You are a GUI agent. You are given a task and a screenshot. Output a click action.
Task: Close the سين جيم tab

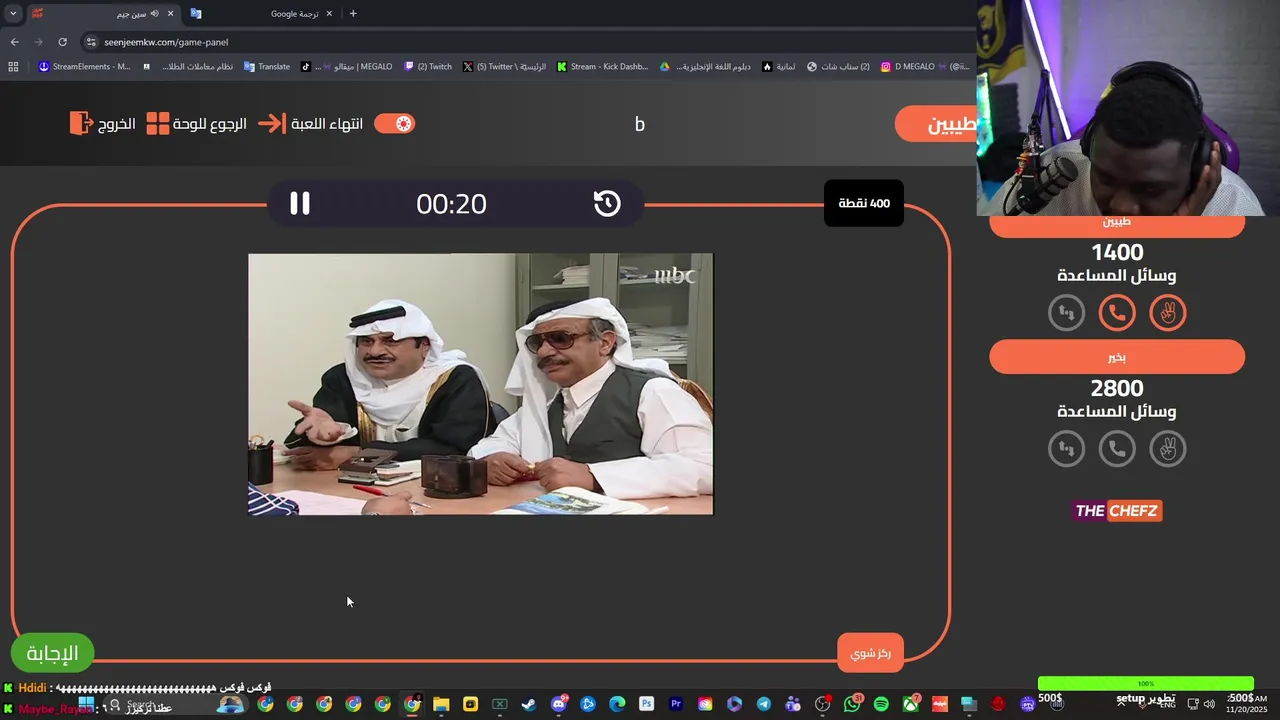(170, 14)
